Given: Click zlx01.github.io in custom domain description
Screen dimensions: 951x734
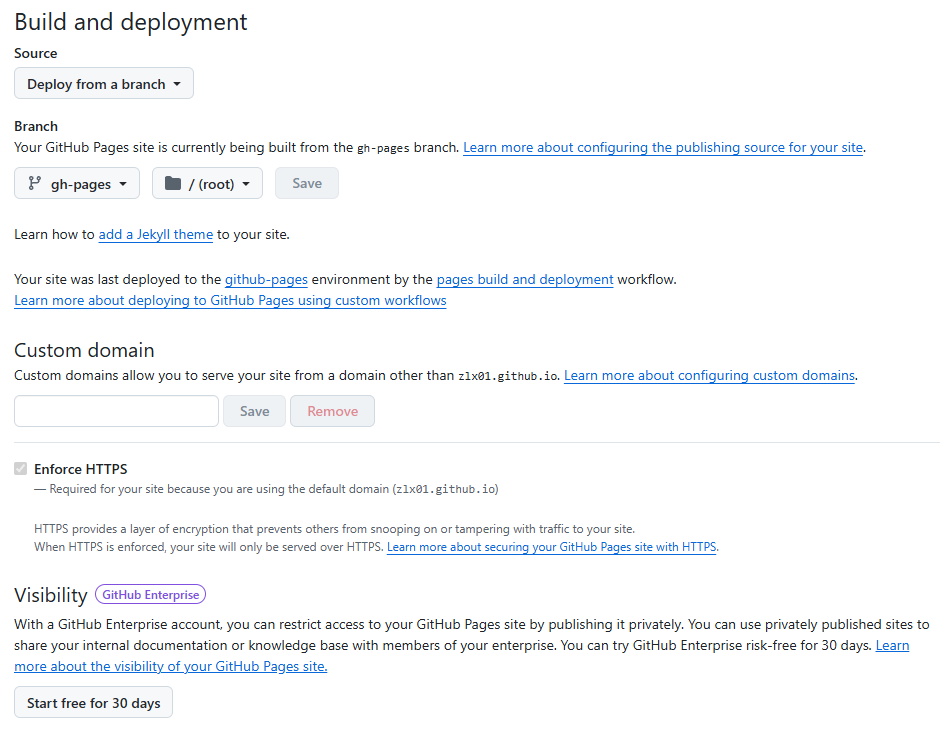Looking at the screenshot, I should [508, 376].
